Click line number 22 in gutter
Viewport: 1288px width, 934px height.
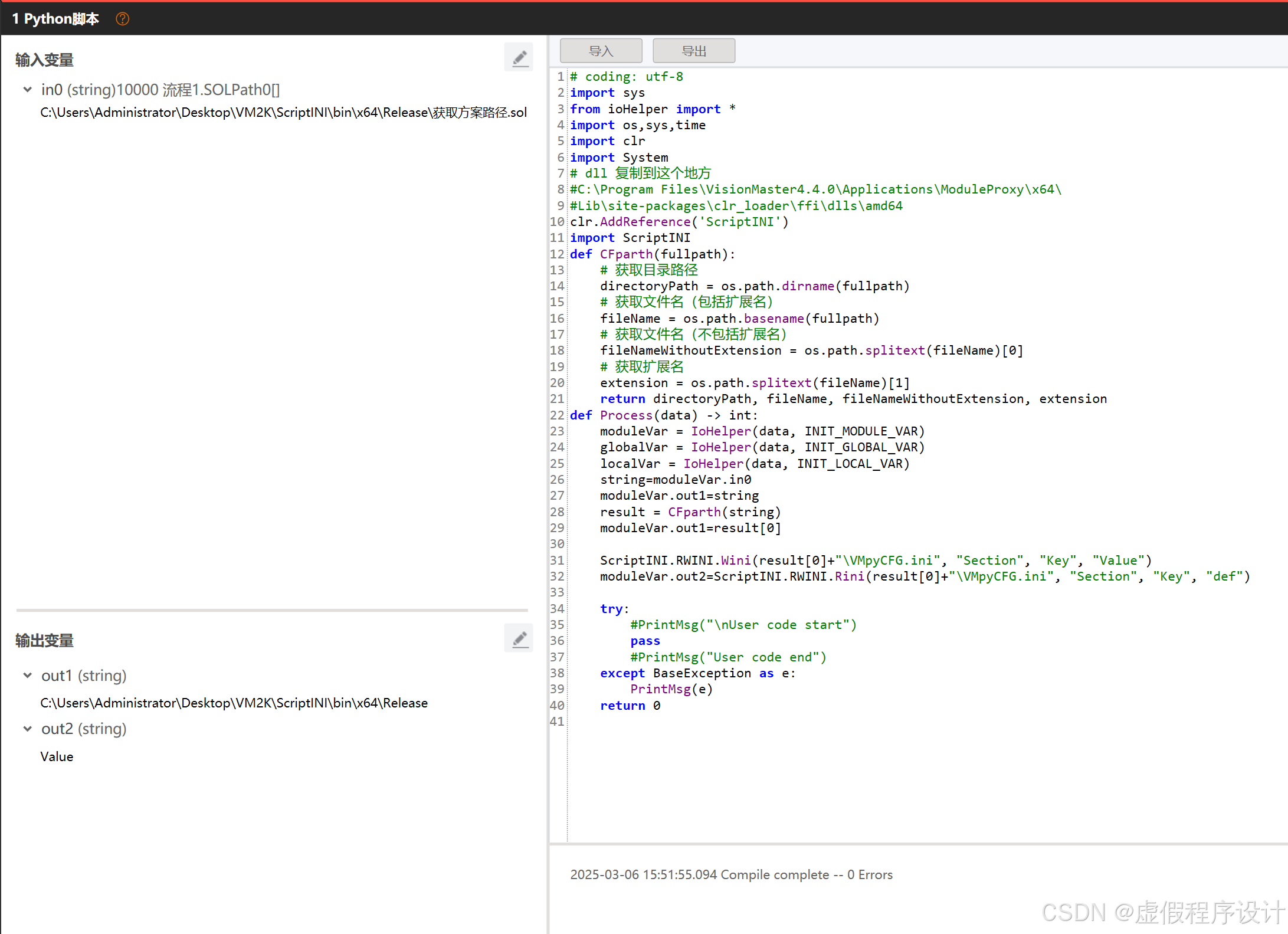(x=557, y=415)
